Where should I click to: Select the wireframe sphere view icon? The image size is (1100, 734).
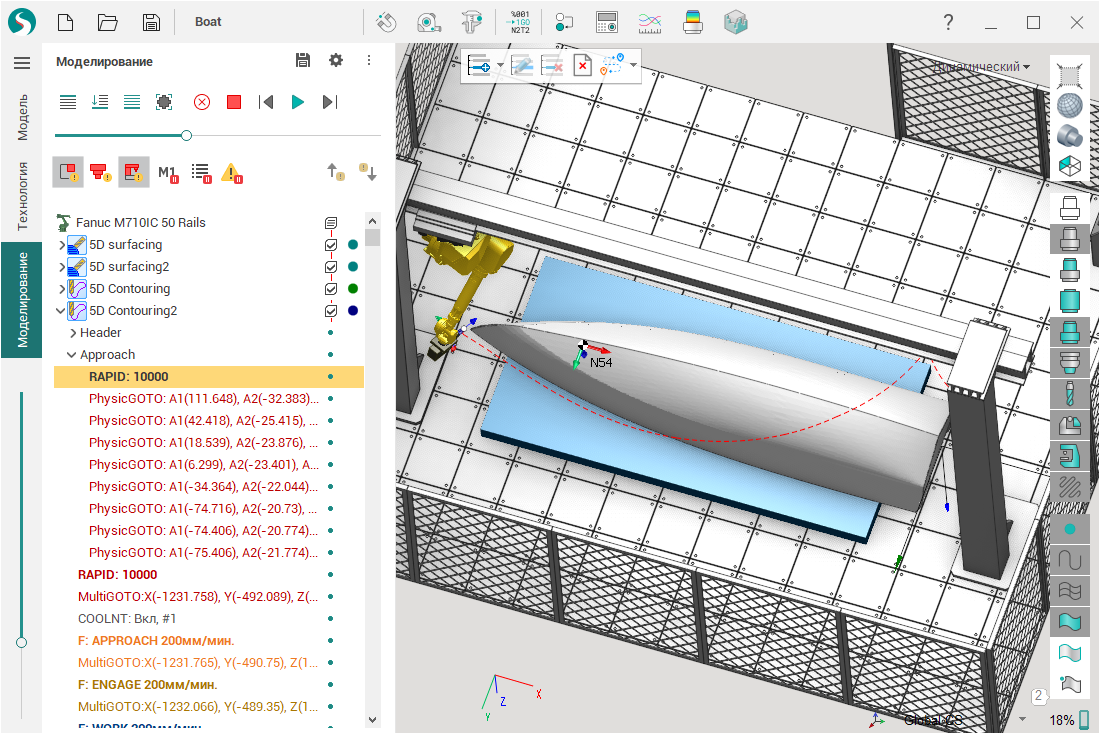tap(1070, 105)
